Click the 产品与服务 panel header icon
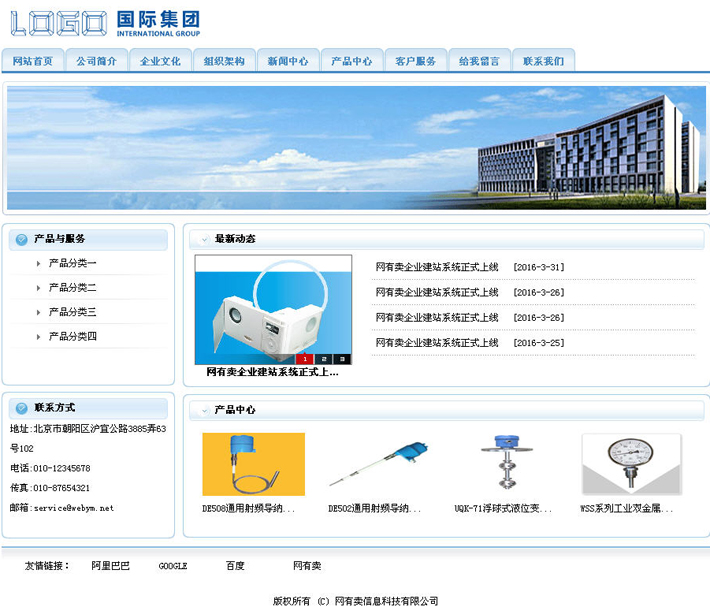710x607 pixels. click(x=21, y=239)
